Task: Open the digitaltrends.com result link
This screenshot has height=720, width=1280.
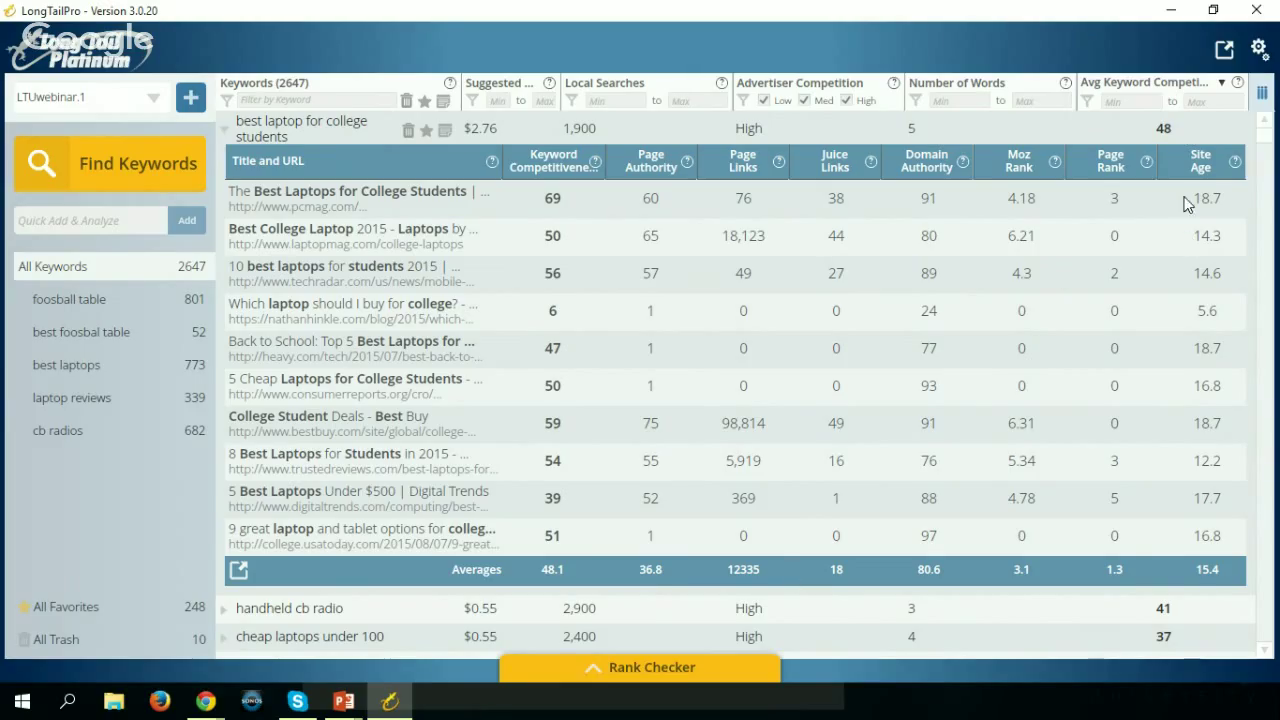Action: (x=358, y=507)
